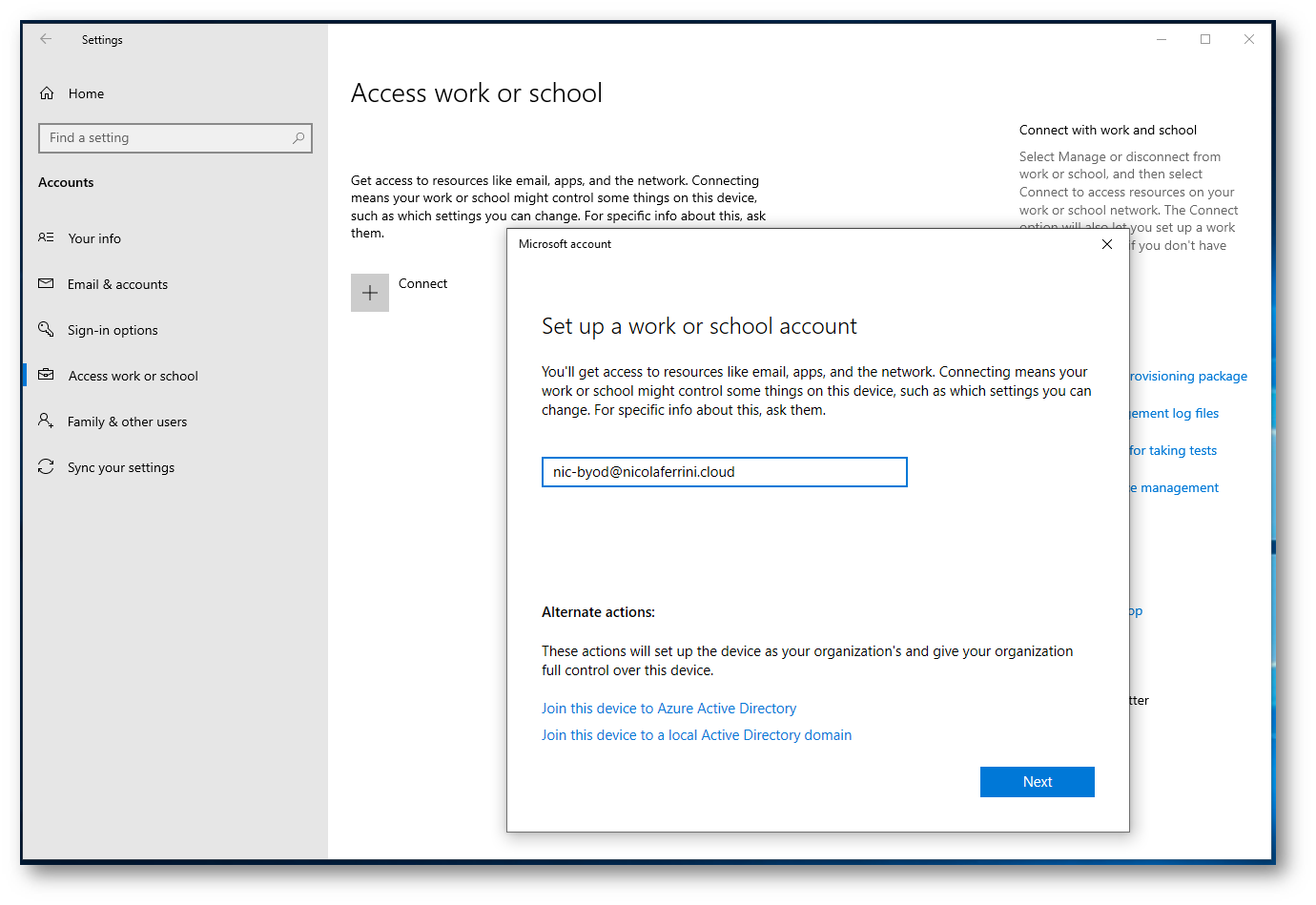
Task: Click the Home icon in sidebar
Action: pyautogui.click(x=47, y=93)
